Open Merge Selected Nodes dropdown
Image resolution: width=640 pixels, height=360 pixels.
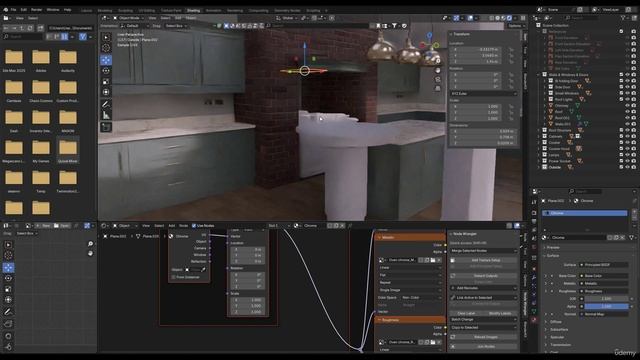tap(484, 251)
